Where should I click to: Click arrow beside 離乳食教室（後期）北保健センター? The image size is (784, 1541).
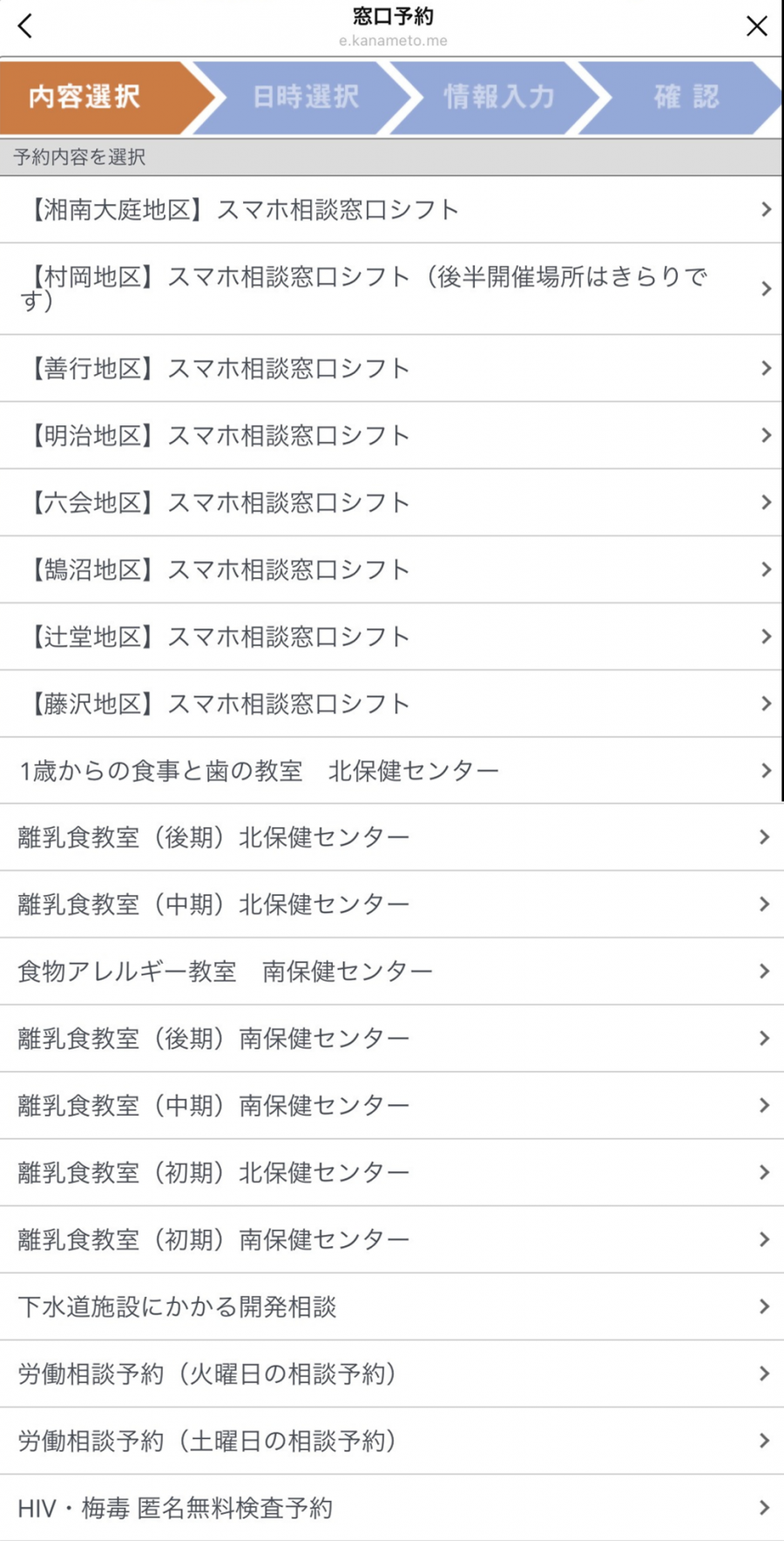tap(764, 837)
